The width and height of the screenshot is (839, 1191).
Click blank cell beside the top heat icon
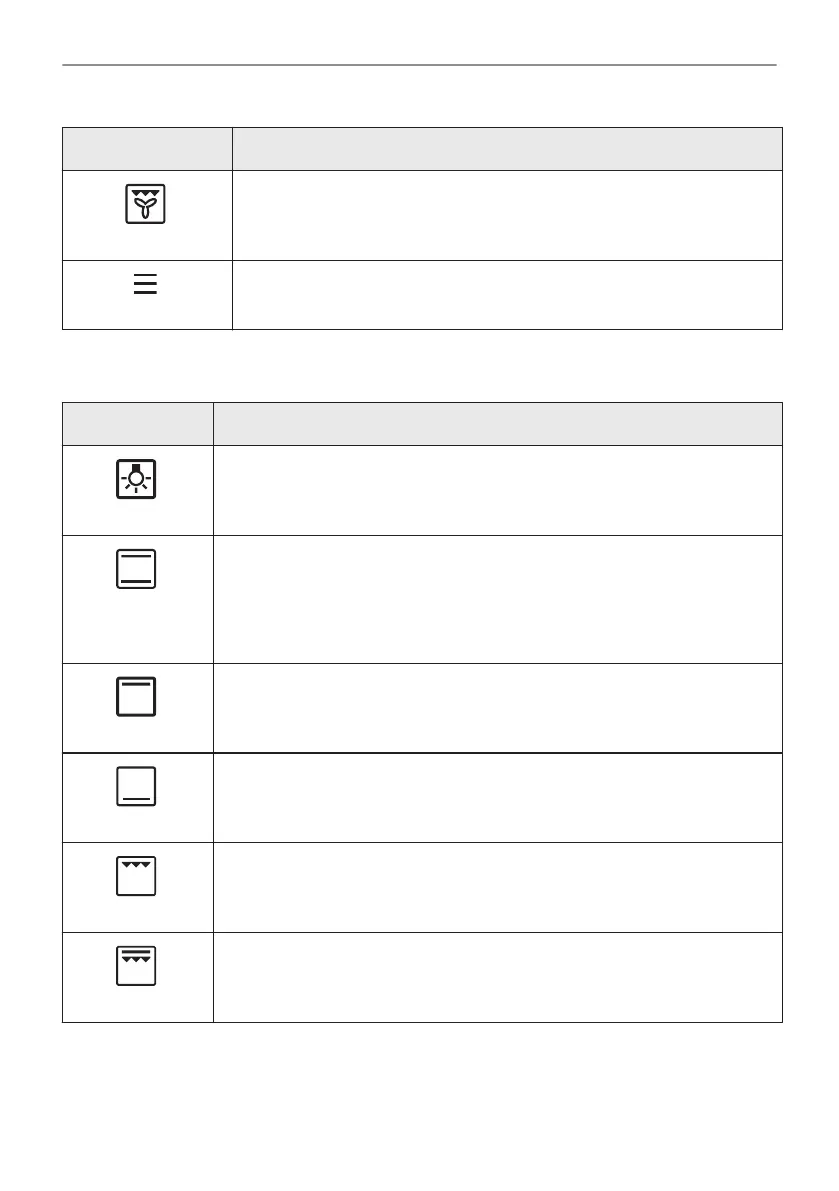(497, 707)
